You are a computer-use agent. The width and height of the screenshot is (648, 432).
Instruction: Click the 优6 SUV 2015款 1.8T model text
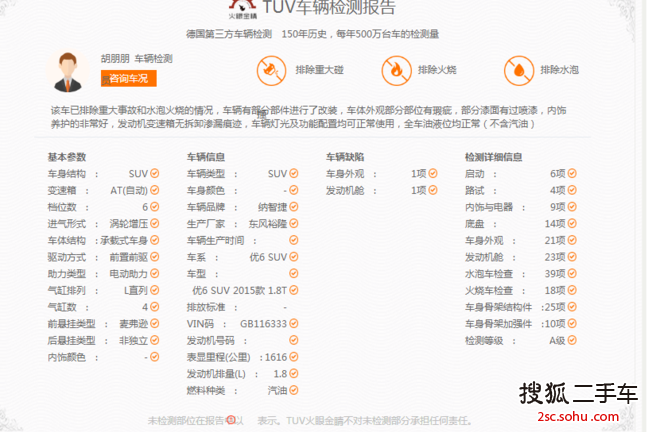coord(239,290)
